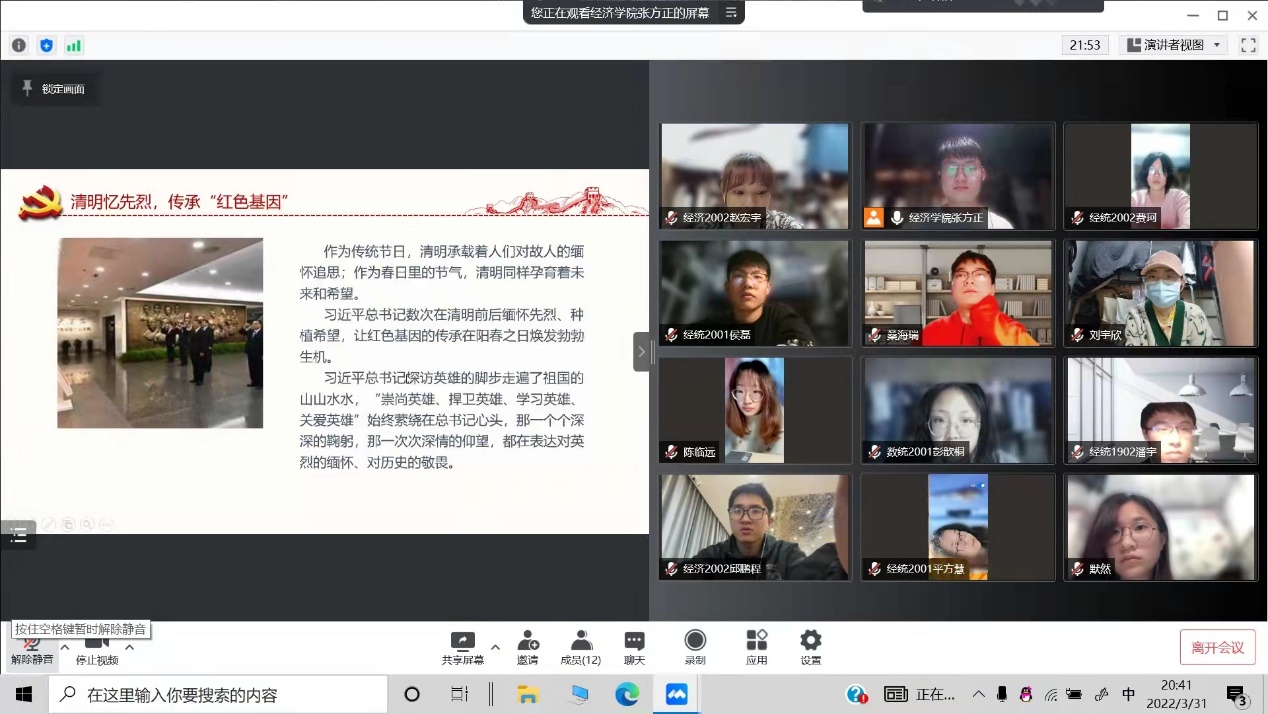1268x714 pixels.
Task: Unmute microphone via 解除静音
Action: coord(31,650)
